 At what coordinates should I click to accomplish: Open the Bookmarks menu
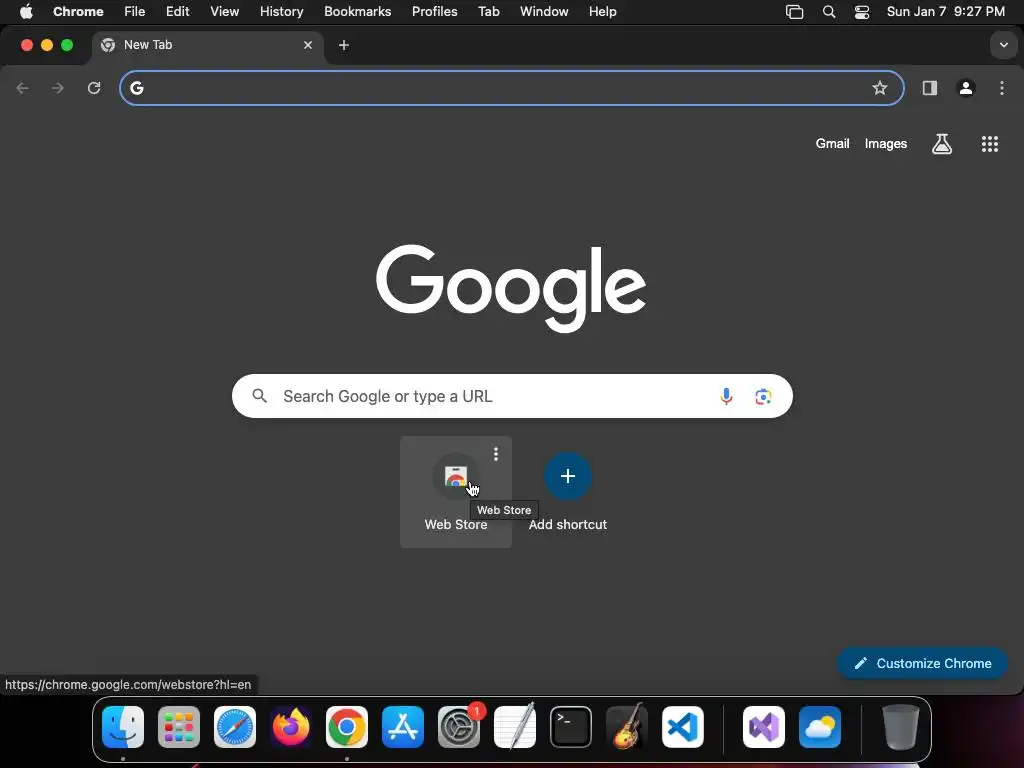(358, 12)
